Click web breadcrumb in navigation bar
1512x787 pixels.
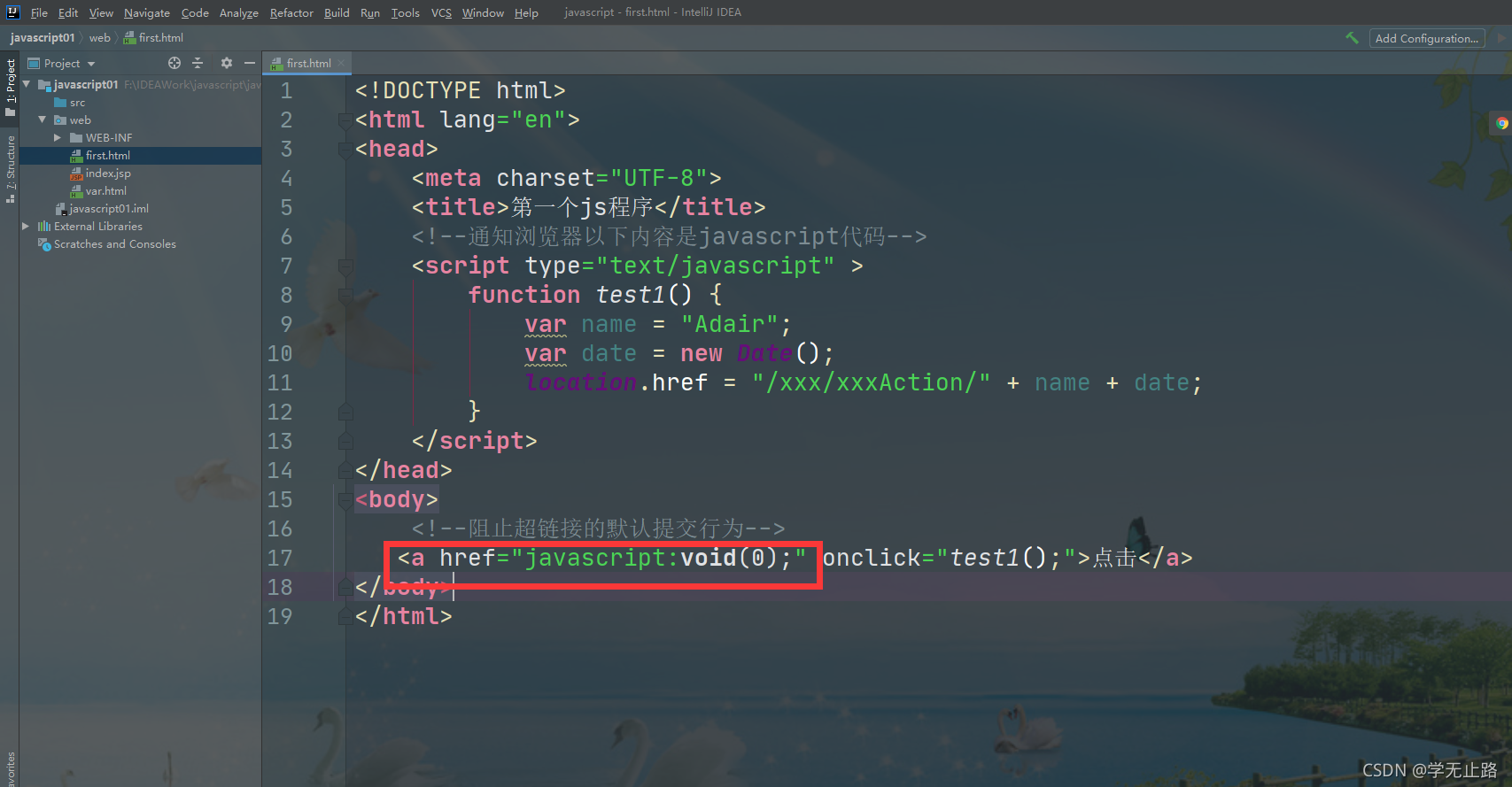[99, 37]
